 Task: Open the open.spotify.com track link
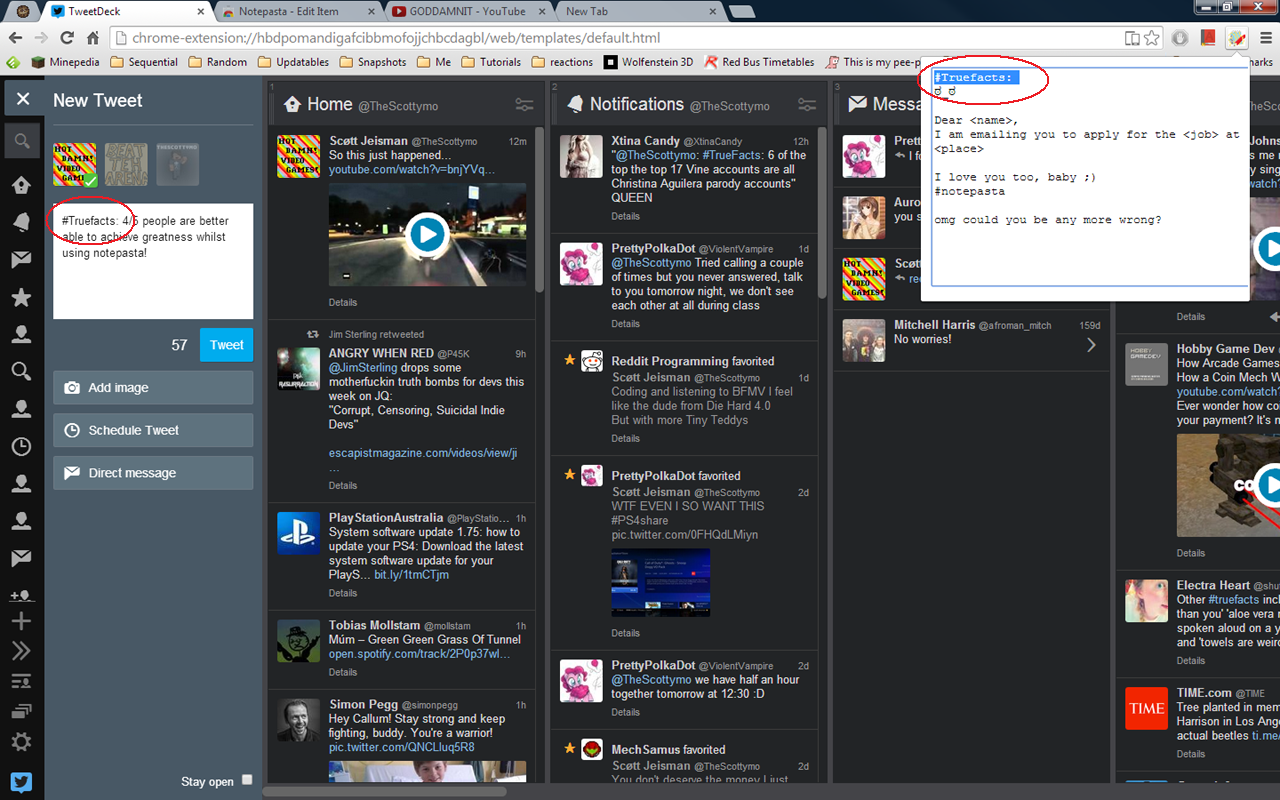[420, 654]
